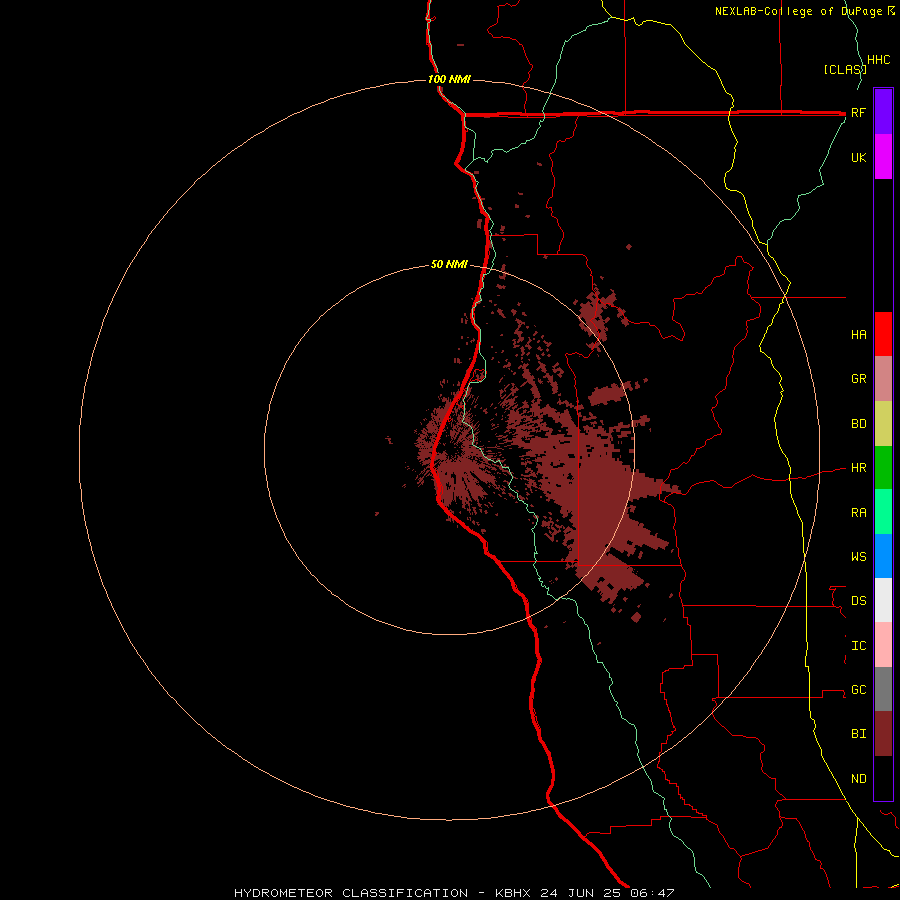Click the DS legend label
The image size is (900, 900).
point(858,601)
